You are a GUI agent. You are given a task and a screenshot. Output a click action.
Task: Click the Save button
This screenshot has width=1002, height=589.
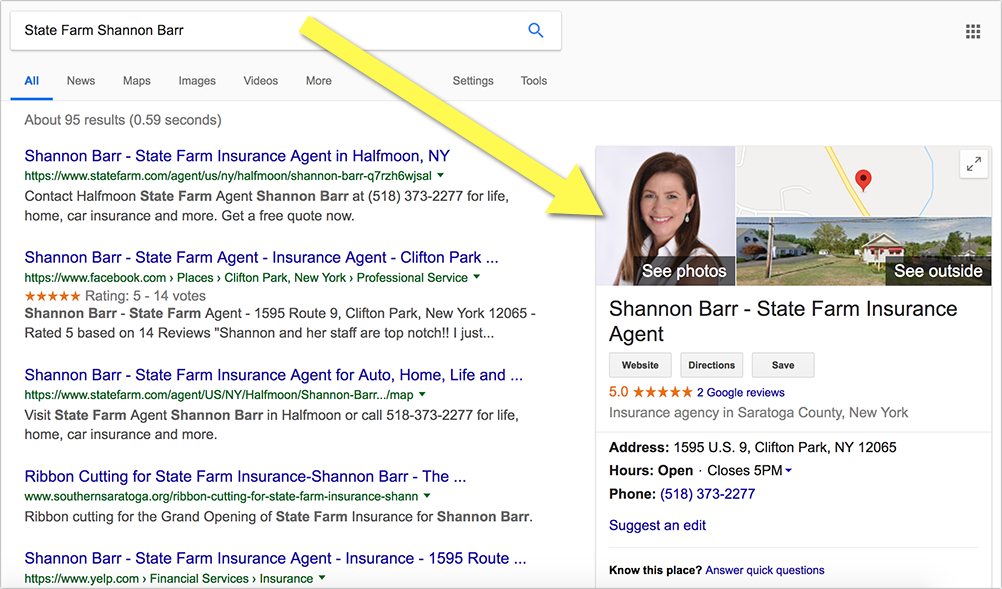(x=783, y=365)
